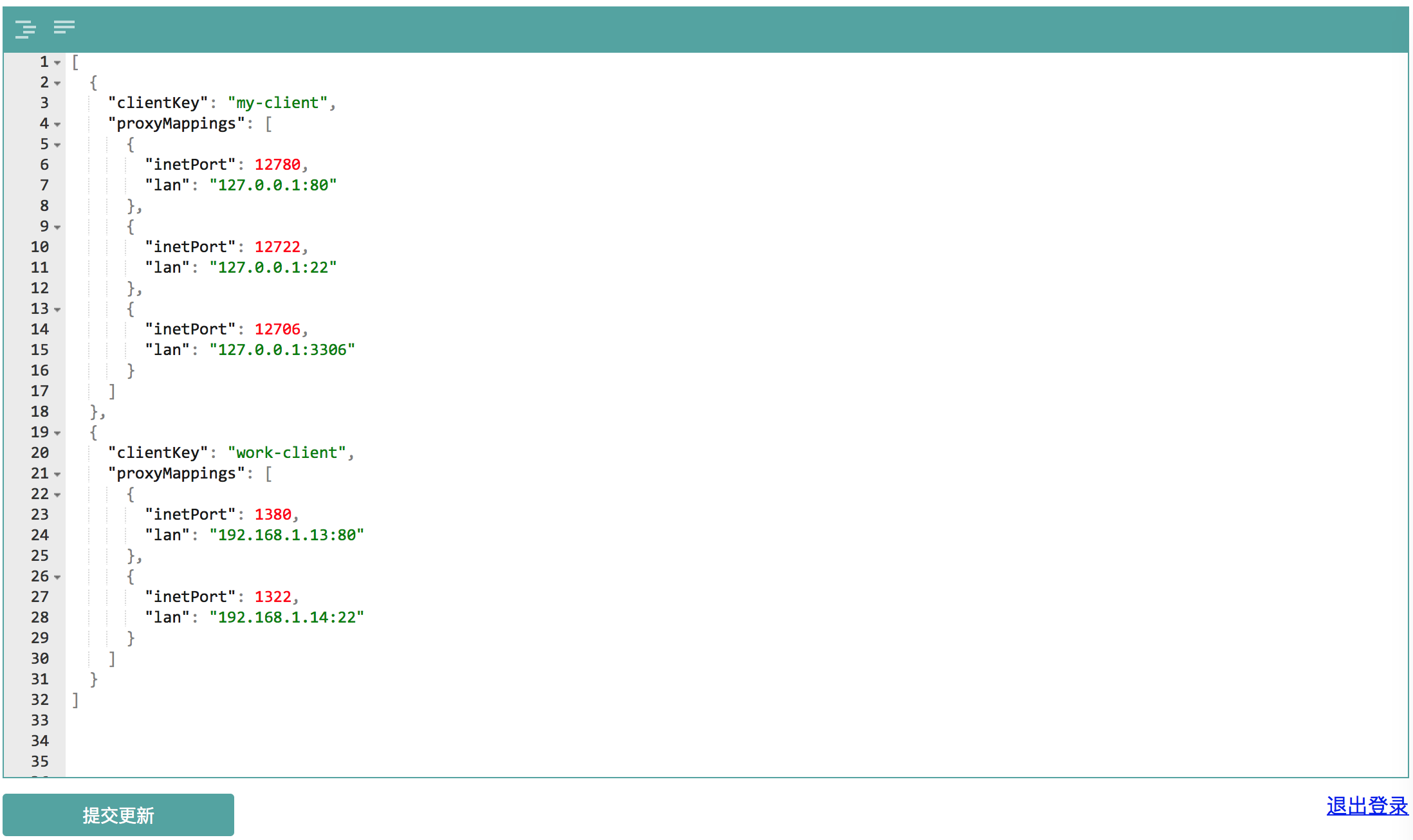Fold the object block at line 5

tap(58, 145)
